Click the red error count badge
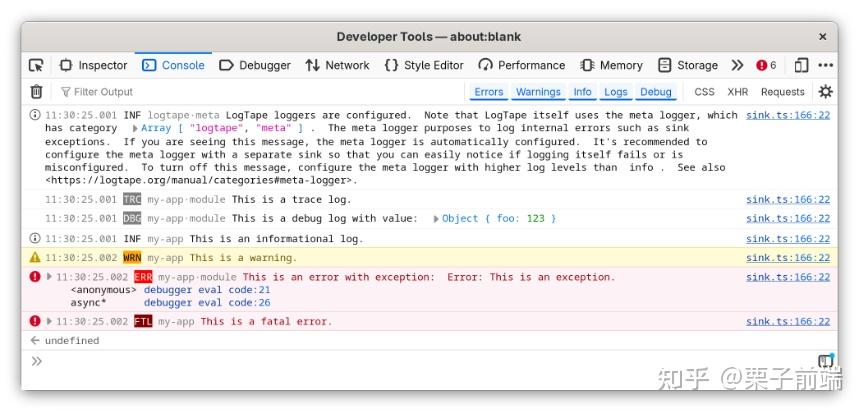 click(x=766, y=66)
